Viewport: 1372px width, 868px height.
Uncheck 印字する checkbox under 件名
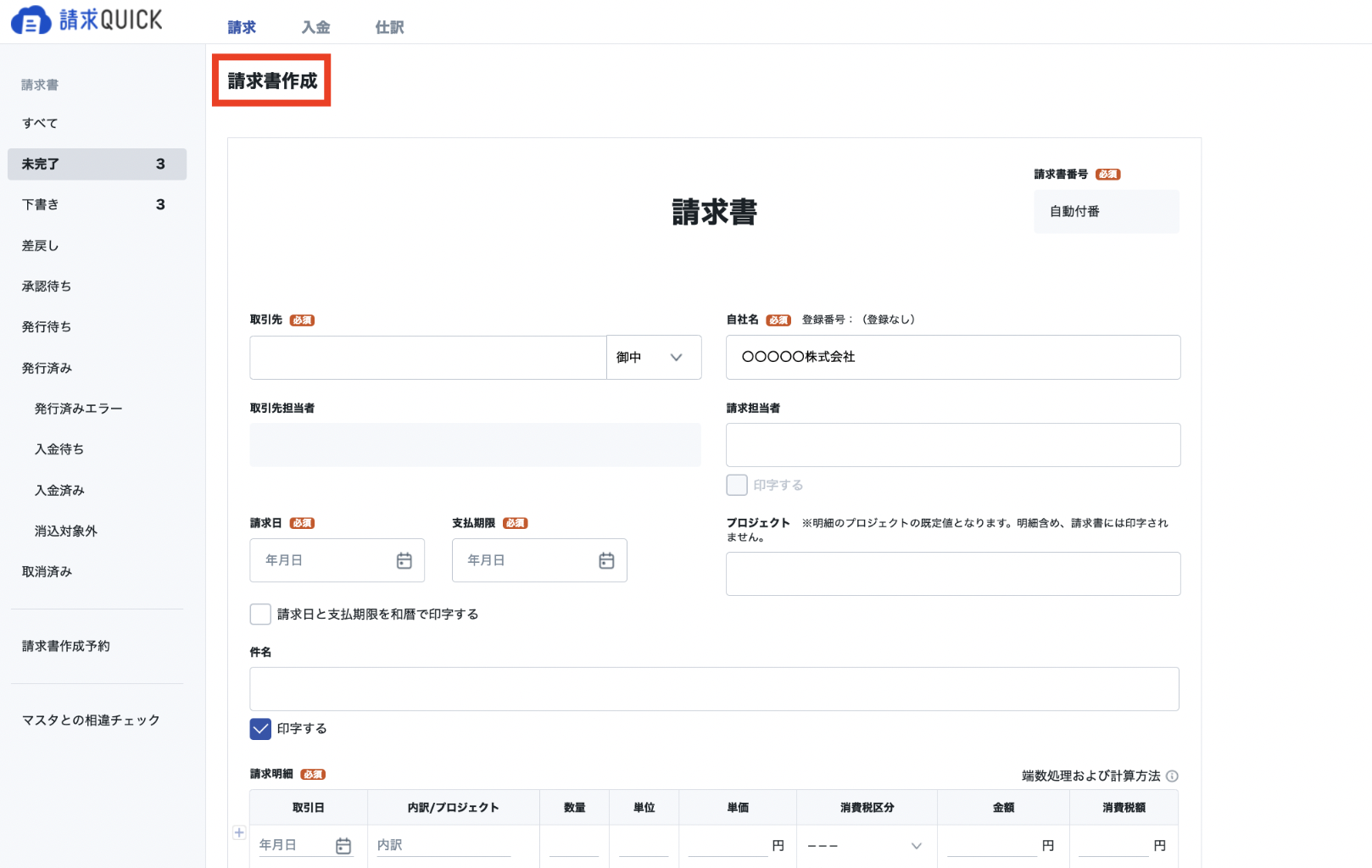click(260, 729)
